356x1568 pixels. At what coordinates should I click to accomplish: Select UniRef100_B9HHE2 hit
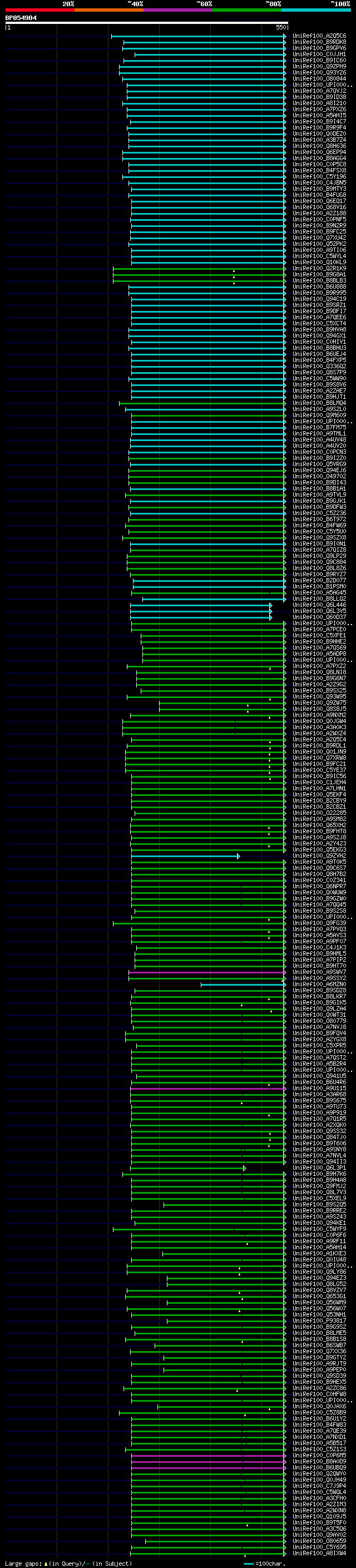point(319,641)
